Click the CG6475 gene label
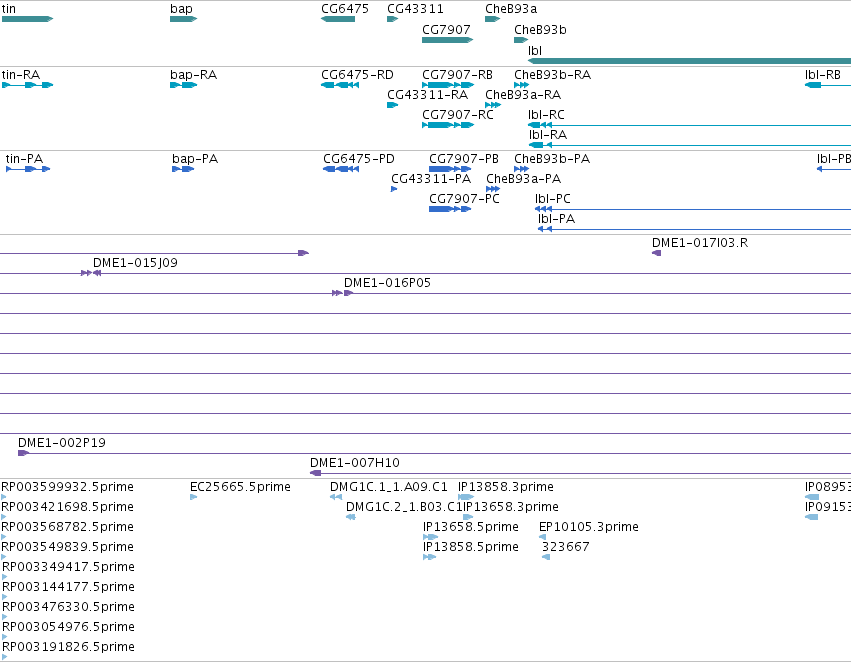The image size is (851, 662). click(345, 9)
